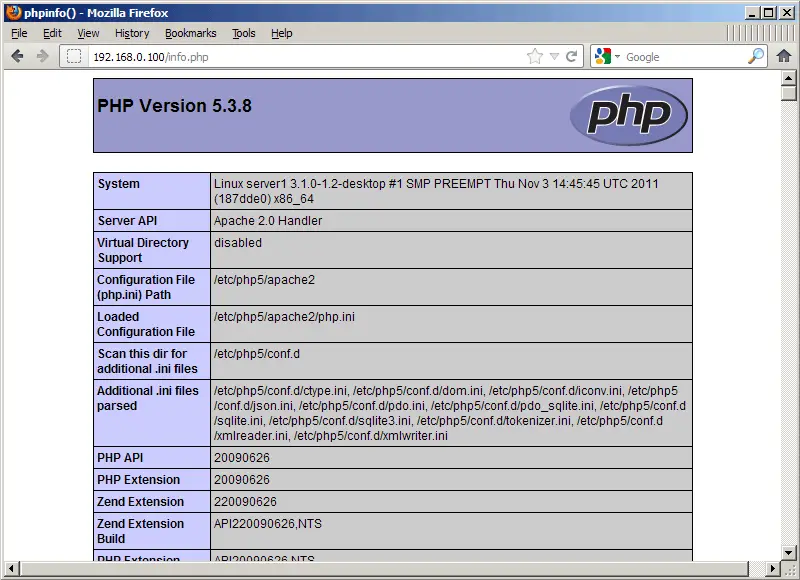This screenshot has width=800, height=580.
Task: Open the File menu
Action: [x=19, y=33]
